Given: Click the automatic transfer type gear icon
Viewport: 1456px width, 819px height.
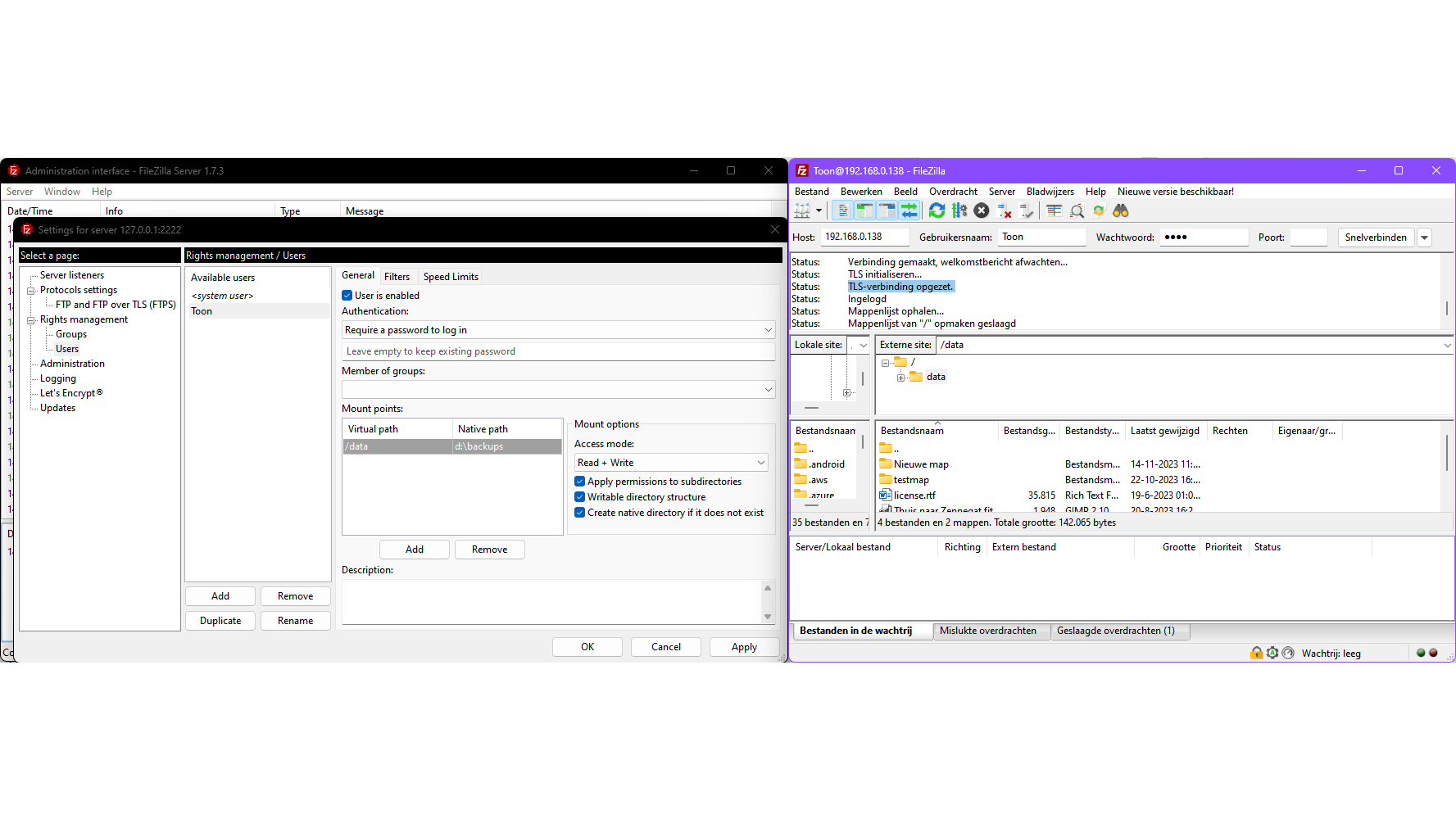Looking at the screenshot, I should pyautogui.click(x=1272, y=653).
